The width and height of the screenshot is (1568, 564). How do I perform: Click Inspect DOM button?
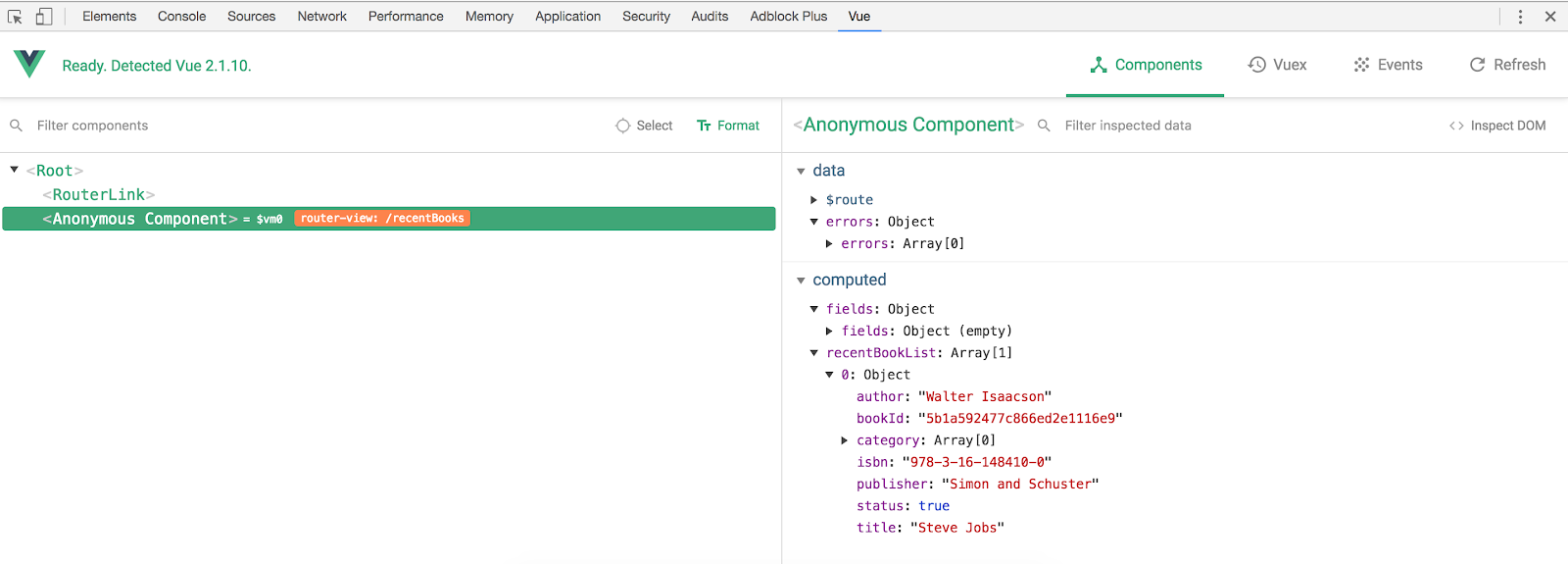(1497, 126)
